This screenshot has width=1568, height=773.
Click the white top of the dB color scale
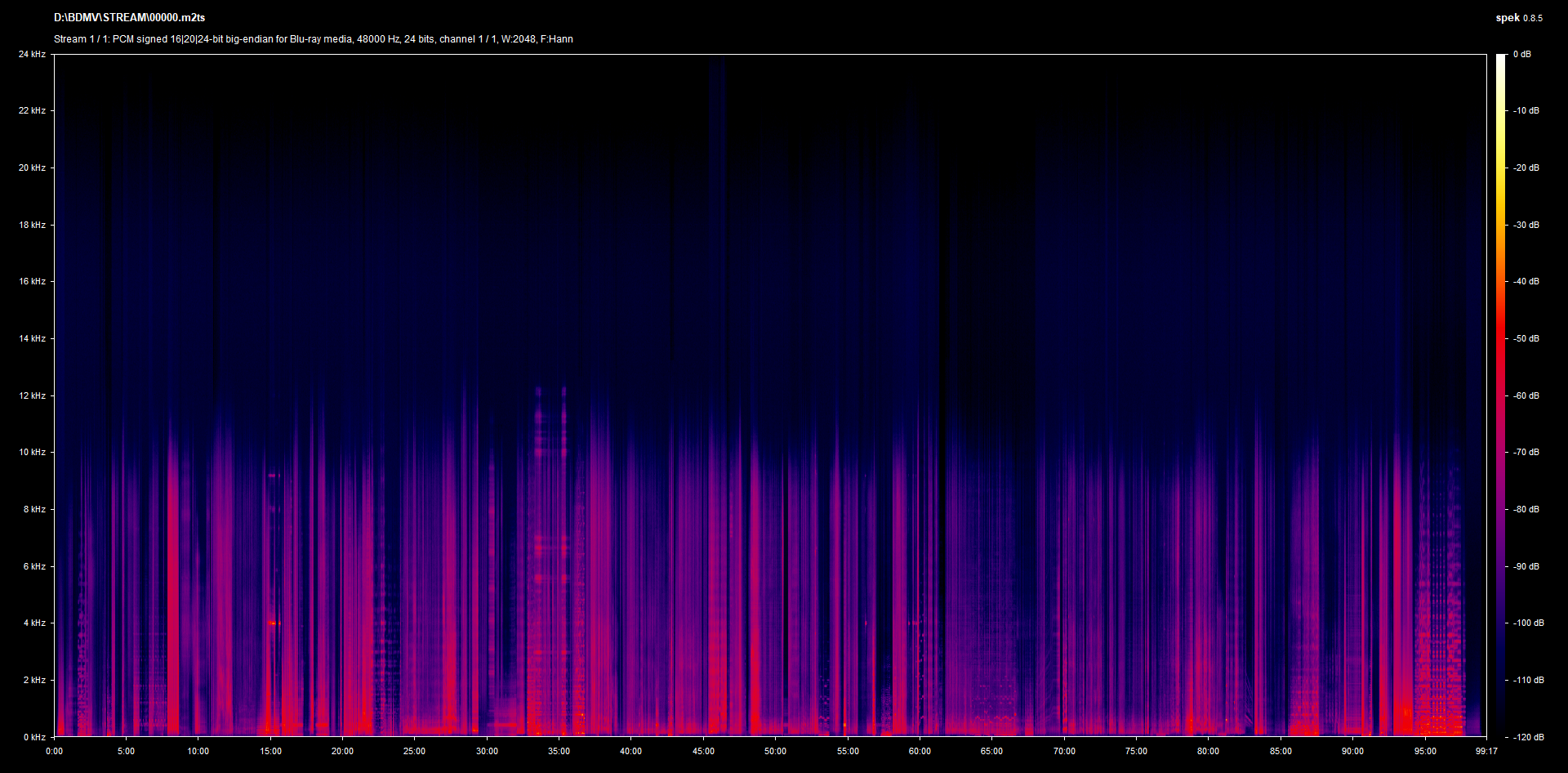pyautogui.click(x=1500, y=61)
